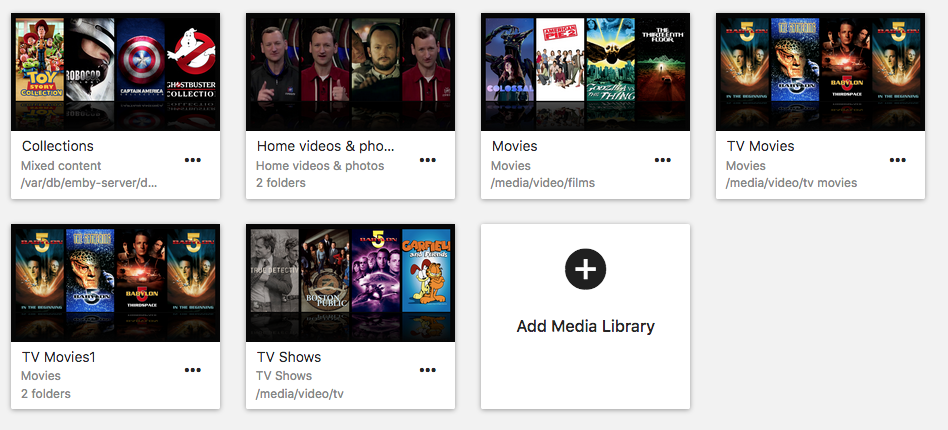The image size is (948, 430).
Task: Click the TV Shows card title
Action: tap(289, 357)
